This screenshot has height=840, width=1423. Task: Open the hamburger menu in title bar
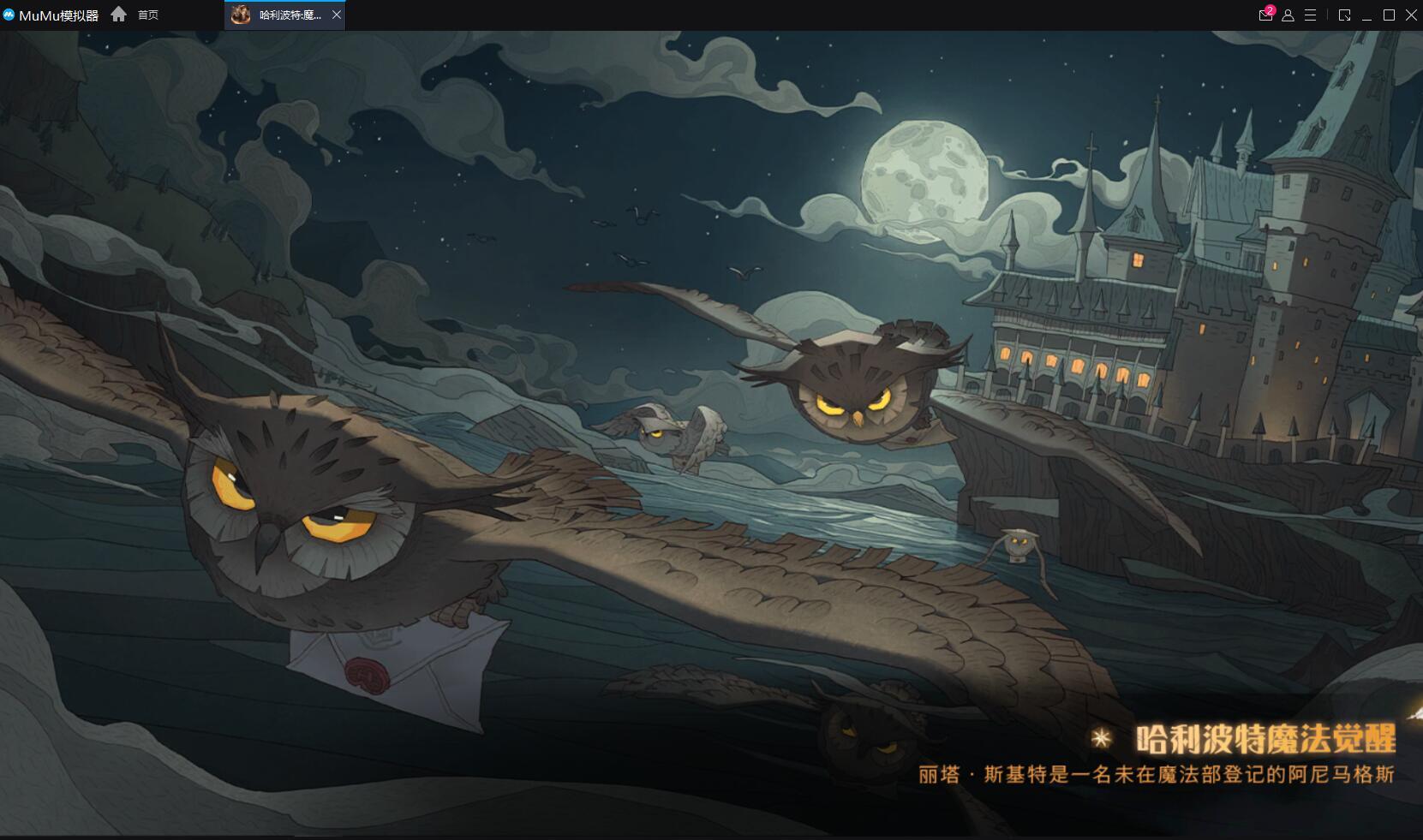pyautogui.click(x=1310, y=15)
